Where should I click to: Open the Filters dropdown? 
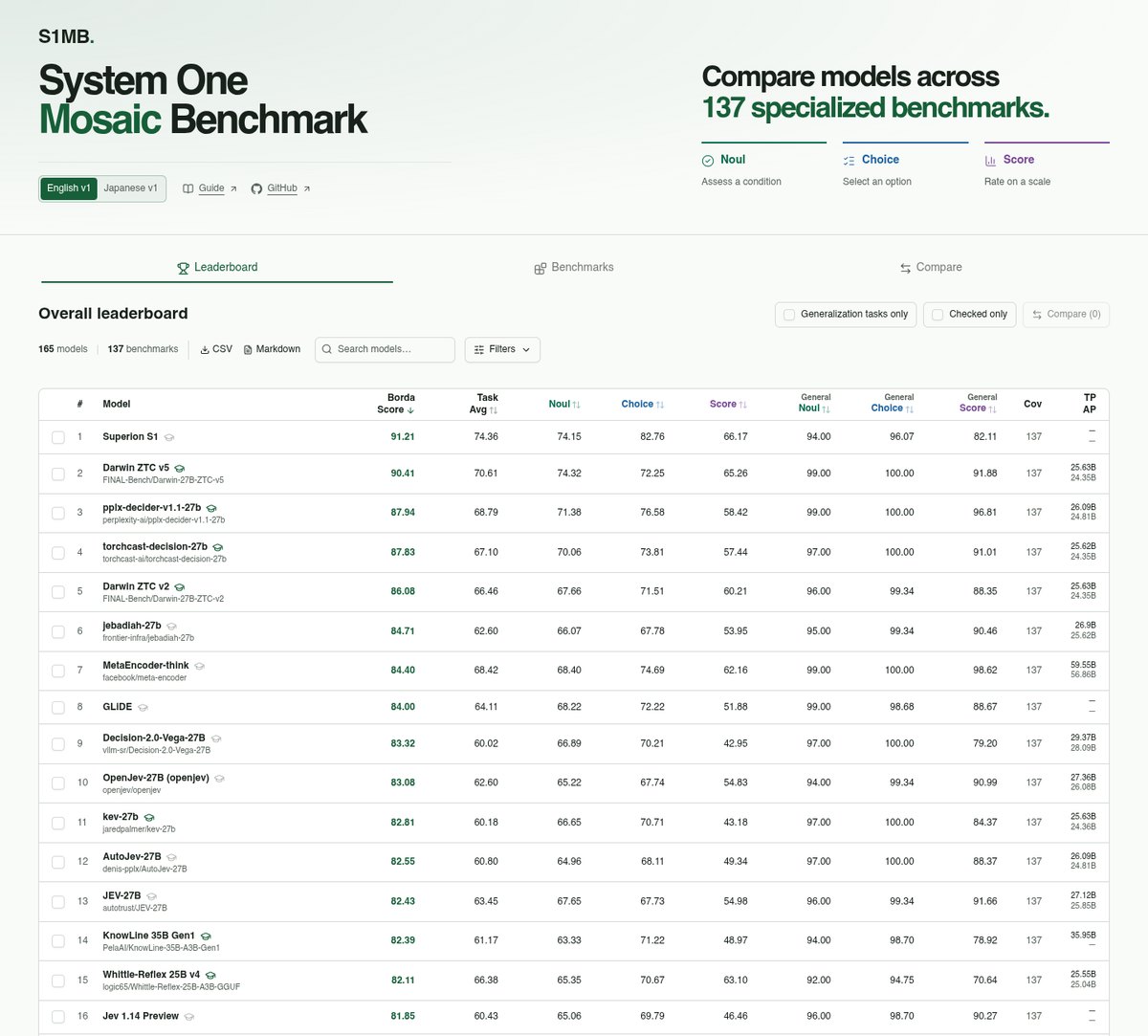click(502, 350)
